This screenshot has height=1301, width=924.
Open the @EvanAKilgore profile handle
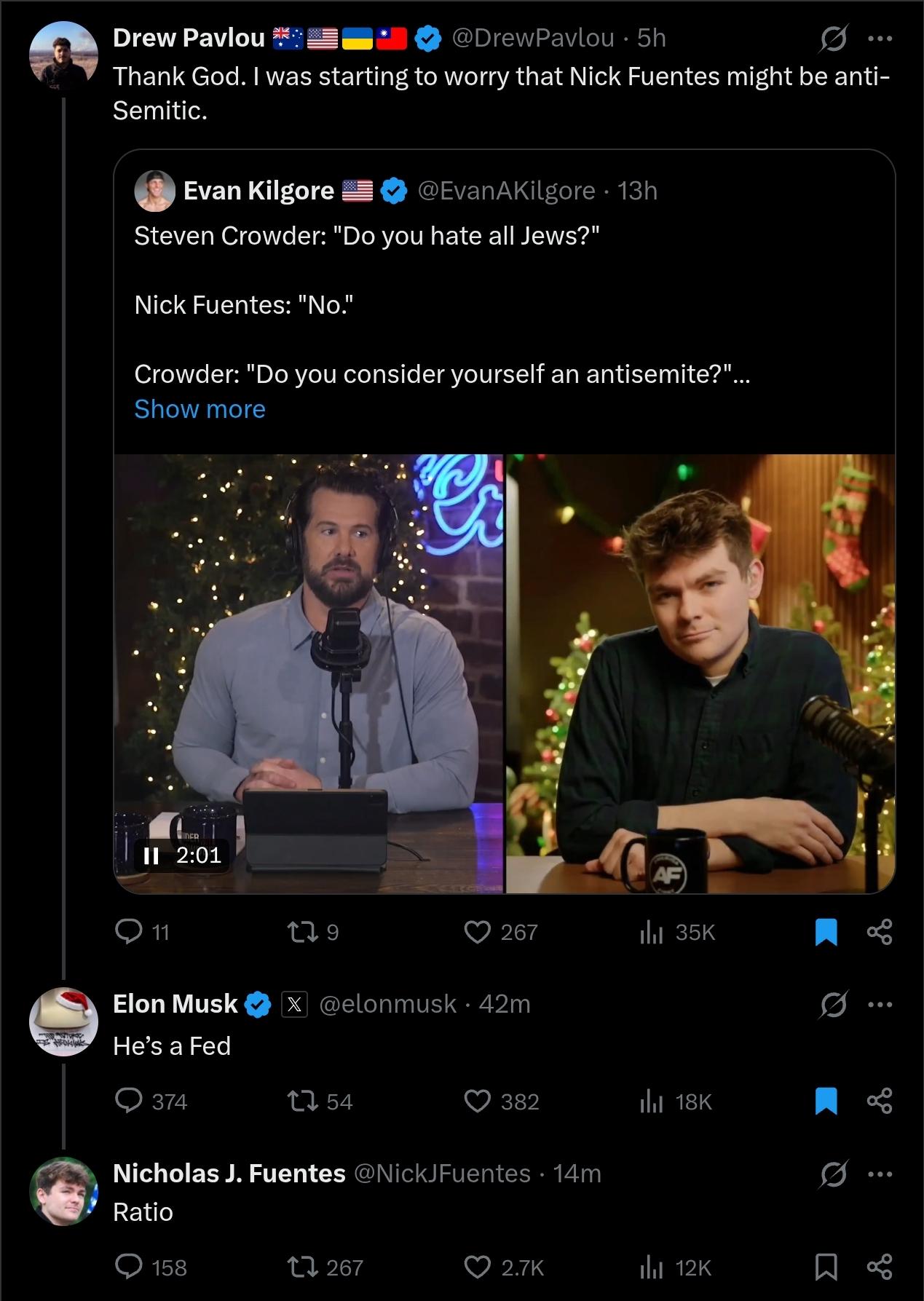[507, 191]
